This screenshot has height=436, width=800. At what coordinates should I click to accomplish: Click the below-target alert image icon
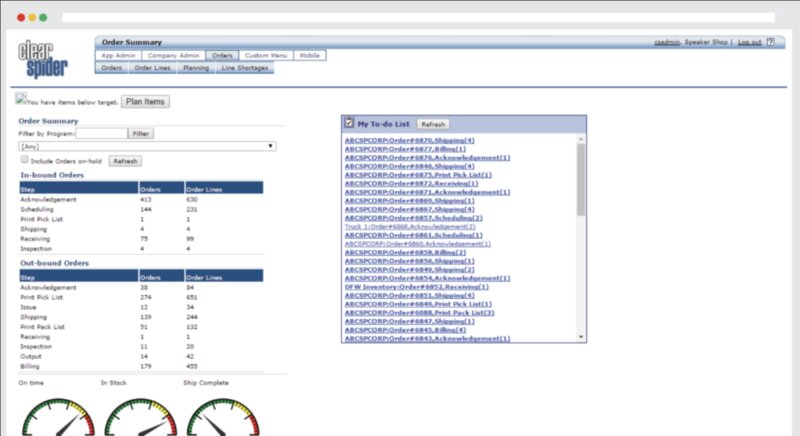pyautogui.click(x=21, y=99)
